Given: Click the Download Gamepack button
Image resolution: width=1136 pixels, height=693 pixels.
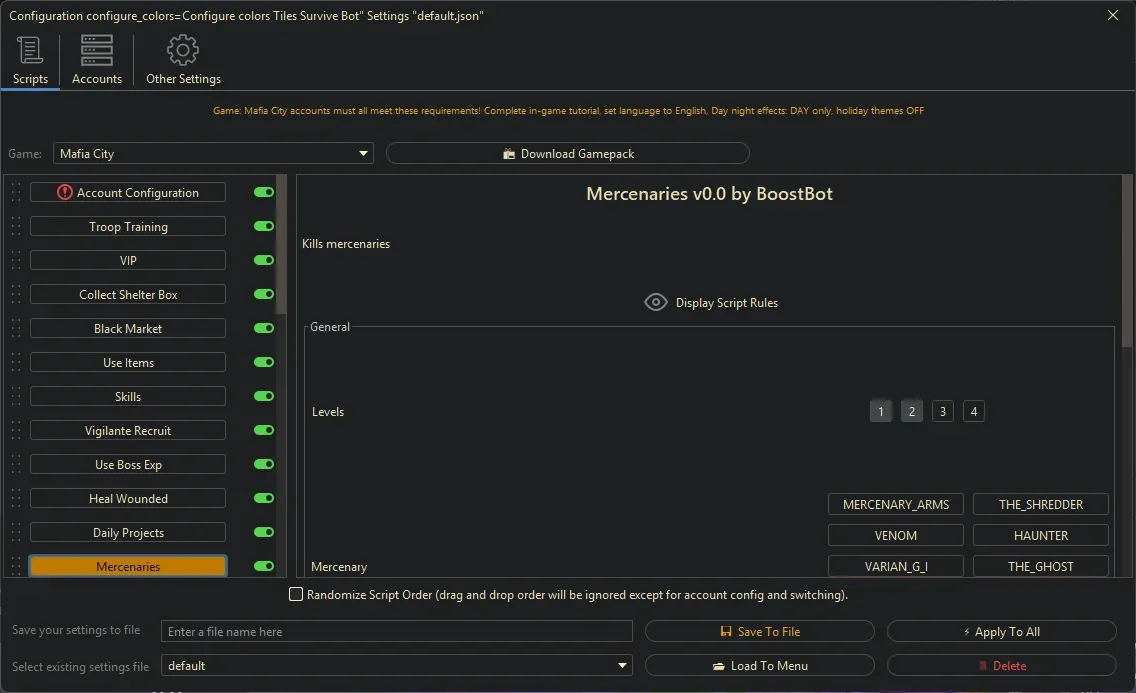Looking at the screenshot, I should coord(567,153).
